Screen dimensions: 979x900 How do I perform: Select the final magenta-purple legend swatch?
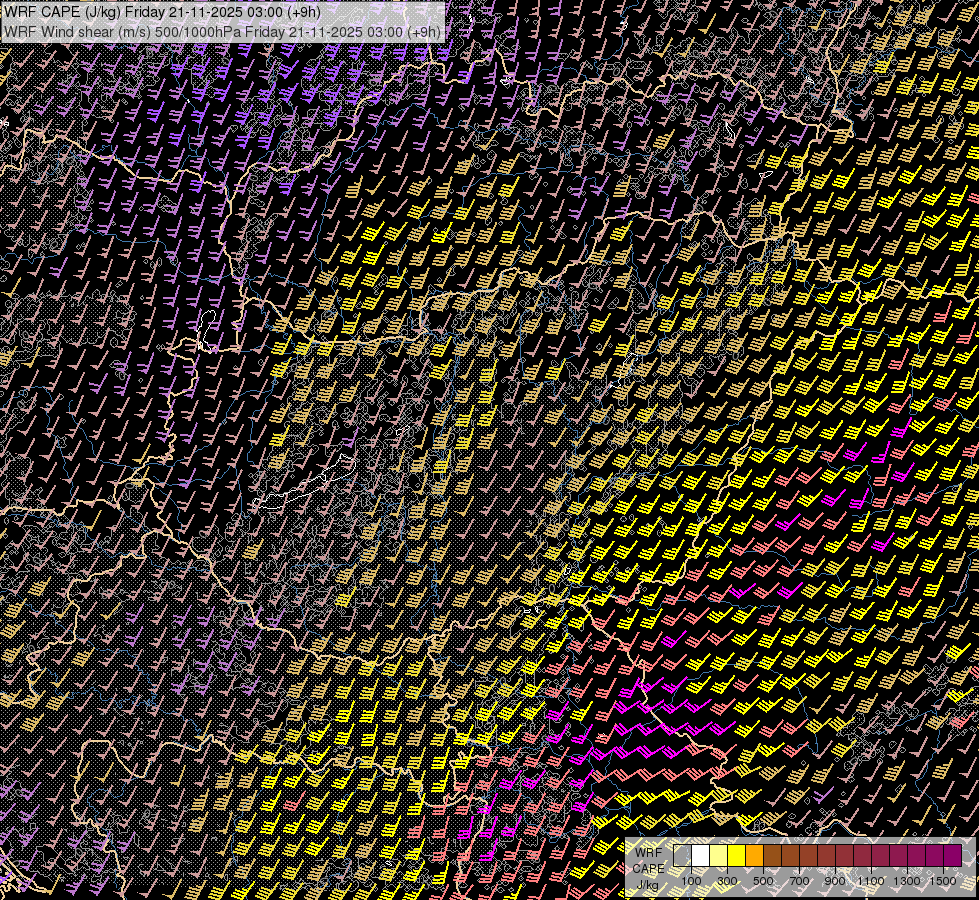[x=953, y=856]
